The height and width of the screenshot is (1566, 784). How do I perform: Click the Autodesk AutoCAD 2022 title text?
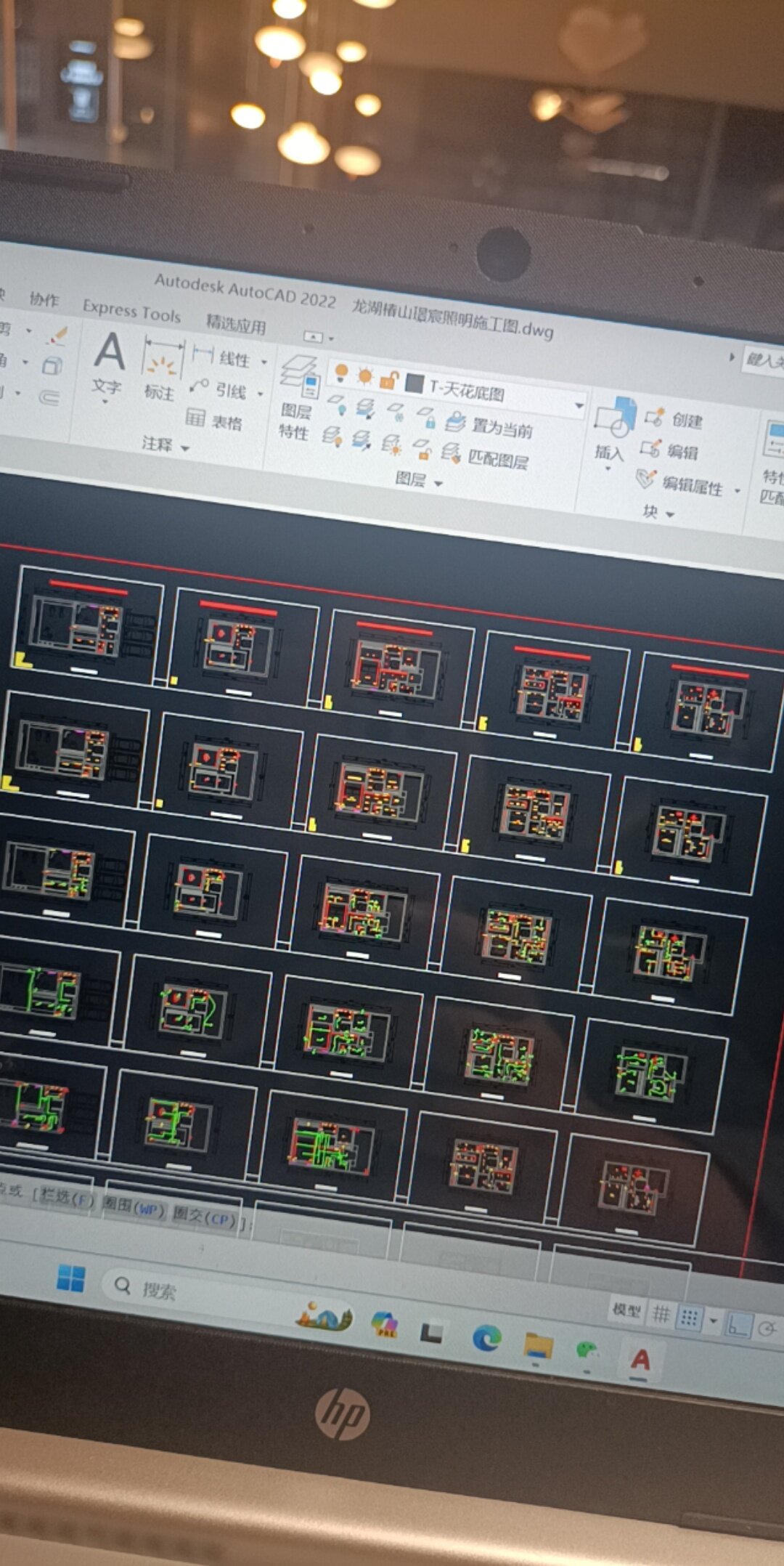point(245,290)
